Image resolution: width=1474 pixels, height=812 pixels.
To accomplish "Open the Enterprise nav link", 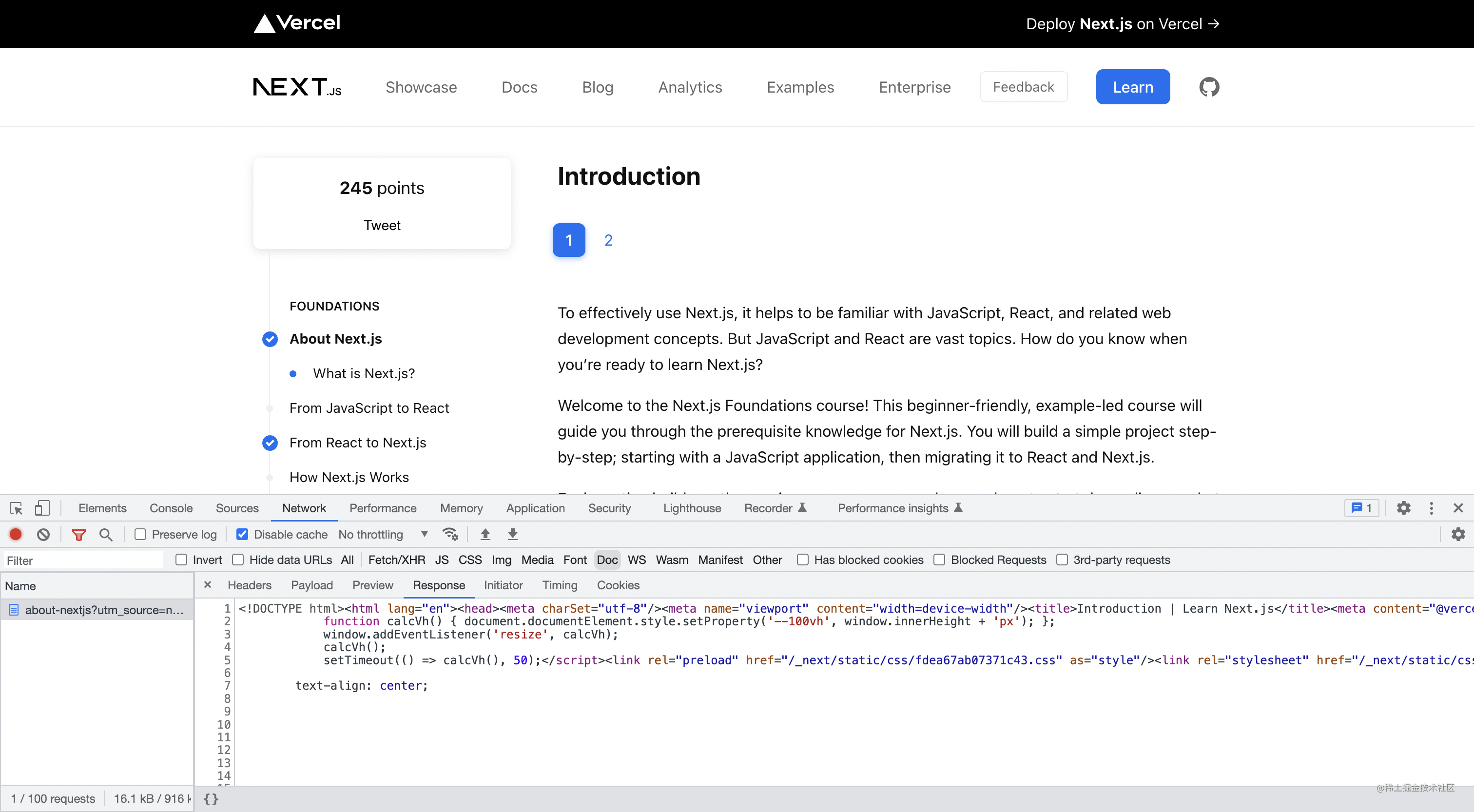I will tap(914, 87).
